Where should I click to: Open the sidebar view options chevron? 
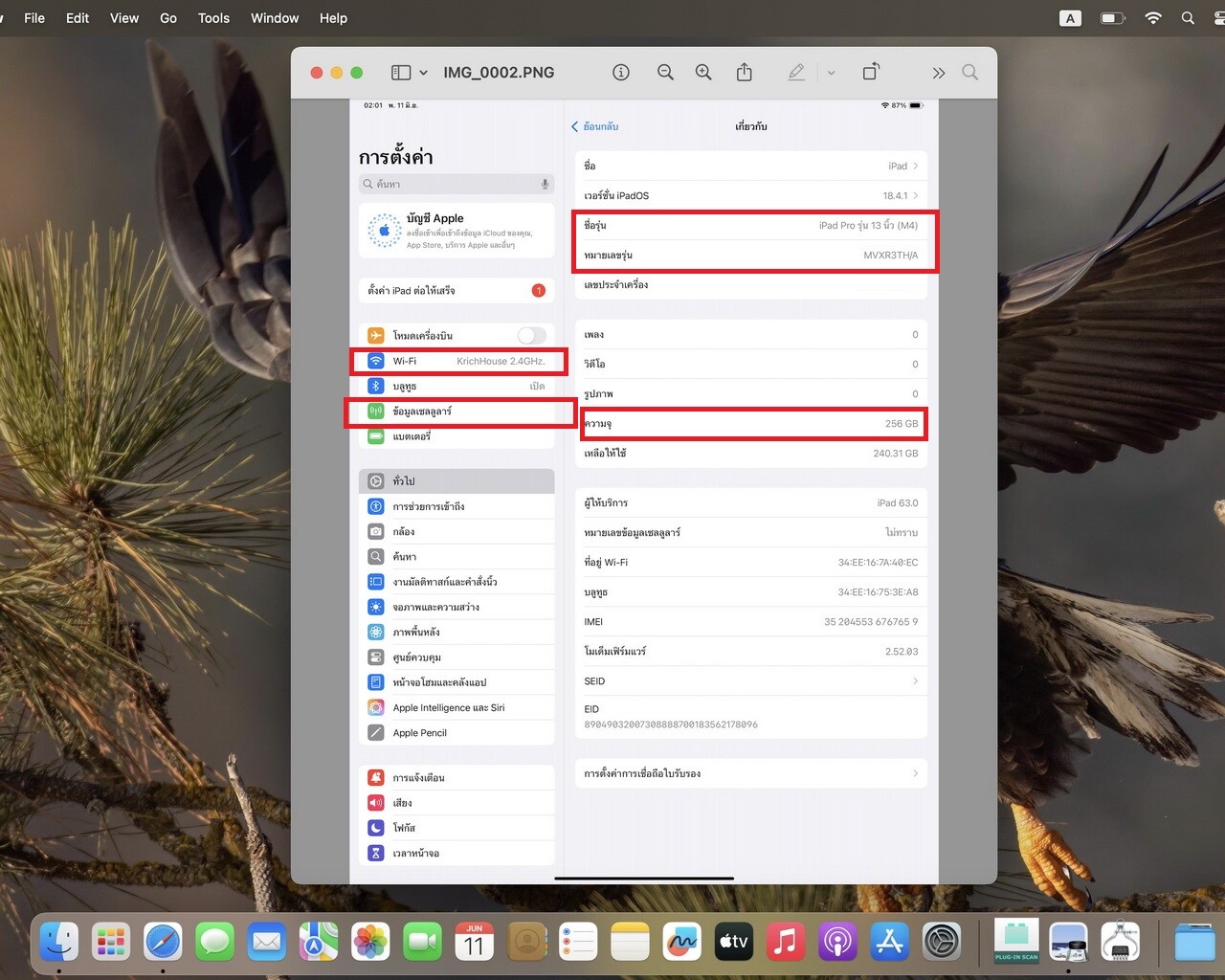pos(423,73)
